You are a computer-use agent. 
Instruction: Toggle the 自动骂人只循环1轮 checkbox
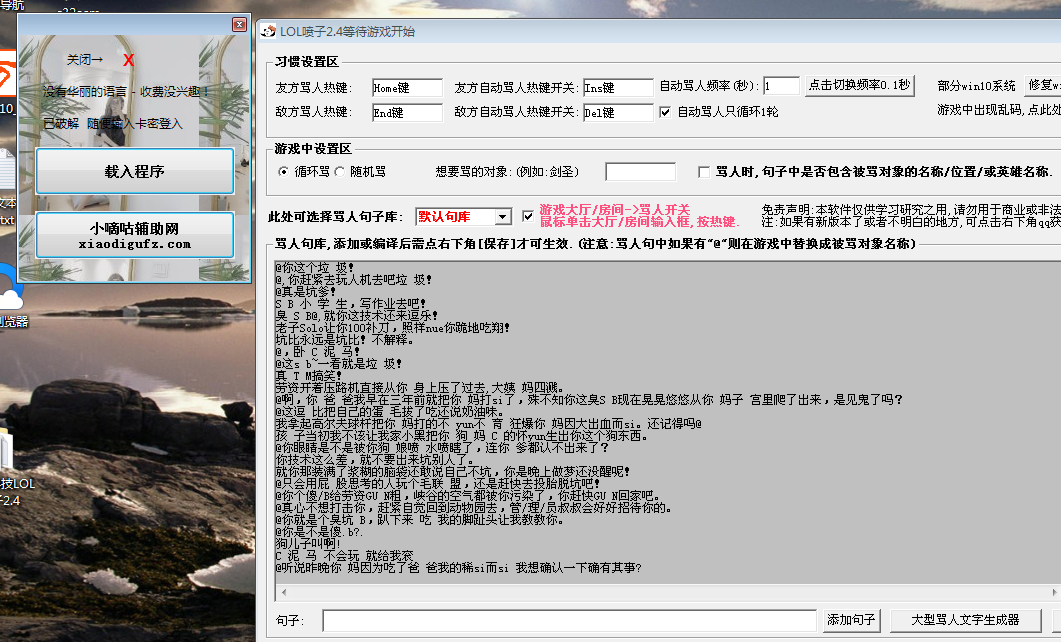point(665,112)
